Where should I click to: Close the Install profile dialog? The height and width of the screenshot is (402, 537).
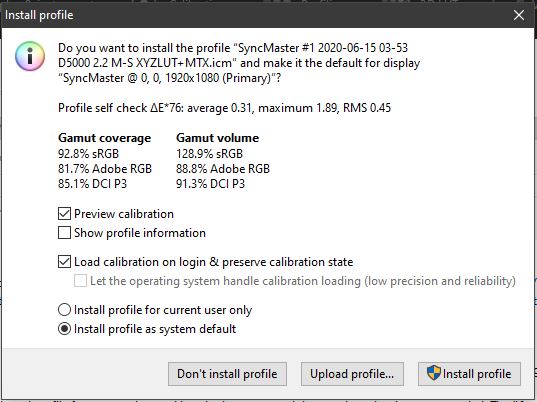tap(519, 15)
